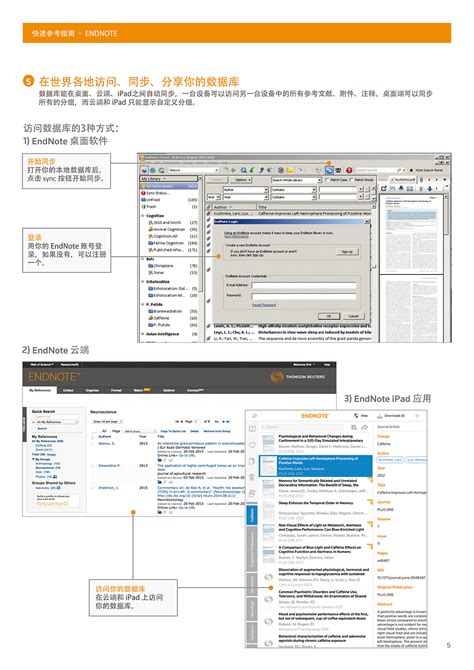
Task: Click the email PDF envelope icon
Action: [x=409, y=188]
